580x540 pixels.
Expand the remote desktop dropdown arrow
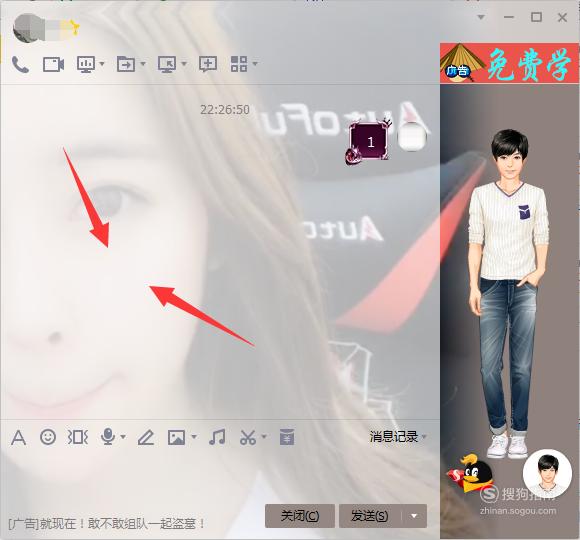(184, 64)
